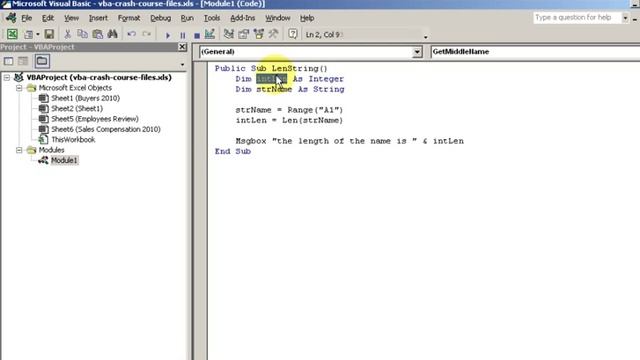Open the Format menu
640x360 pixels.
(129, 18)
